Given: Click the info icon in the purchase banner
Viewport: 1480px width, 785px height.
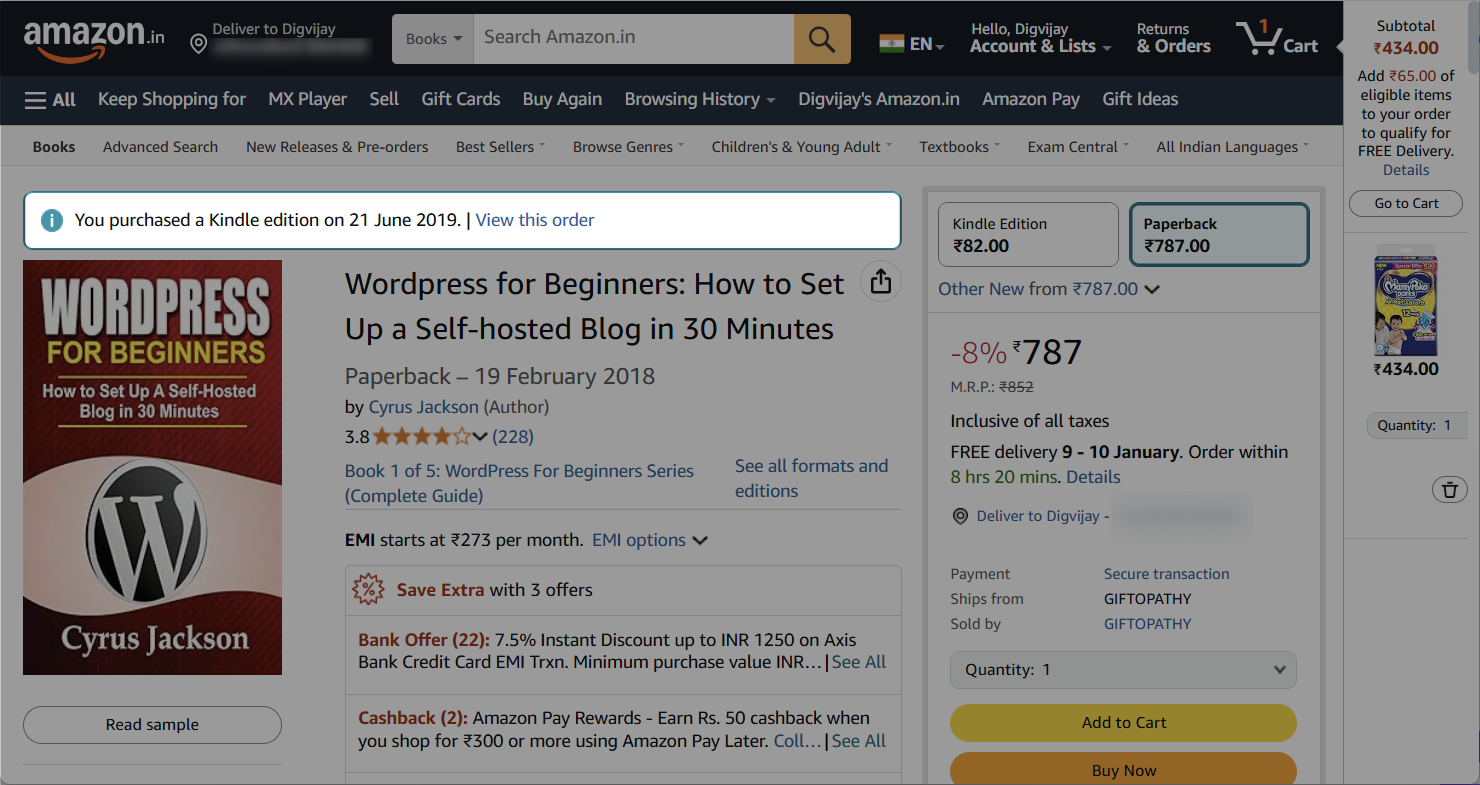Looking at the screenshot, I should (x=51, y=219).
